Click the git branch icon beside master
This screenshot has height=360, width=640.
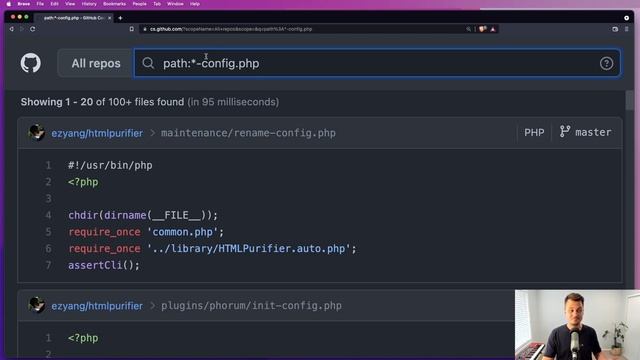coord(565,131)
